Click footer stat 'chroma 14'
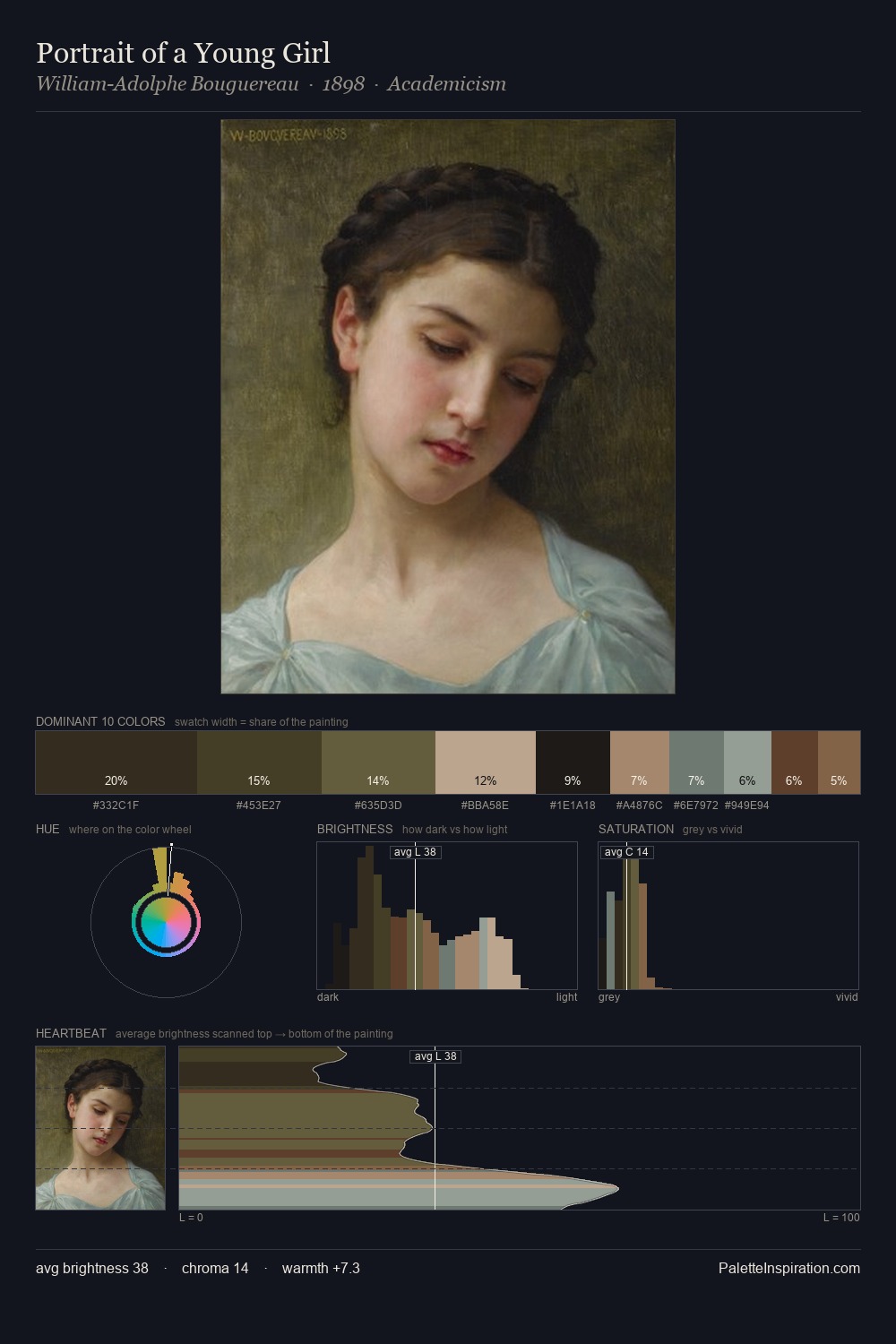Screen dimensions: 896x1344 (215, 1268)
